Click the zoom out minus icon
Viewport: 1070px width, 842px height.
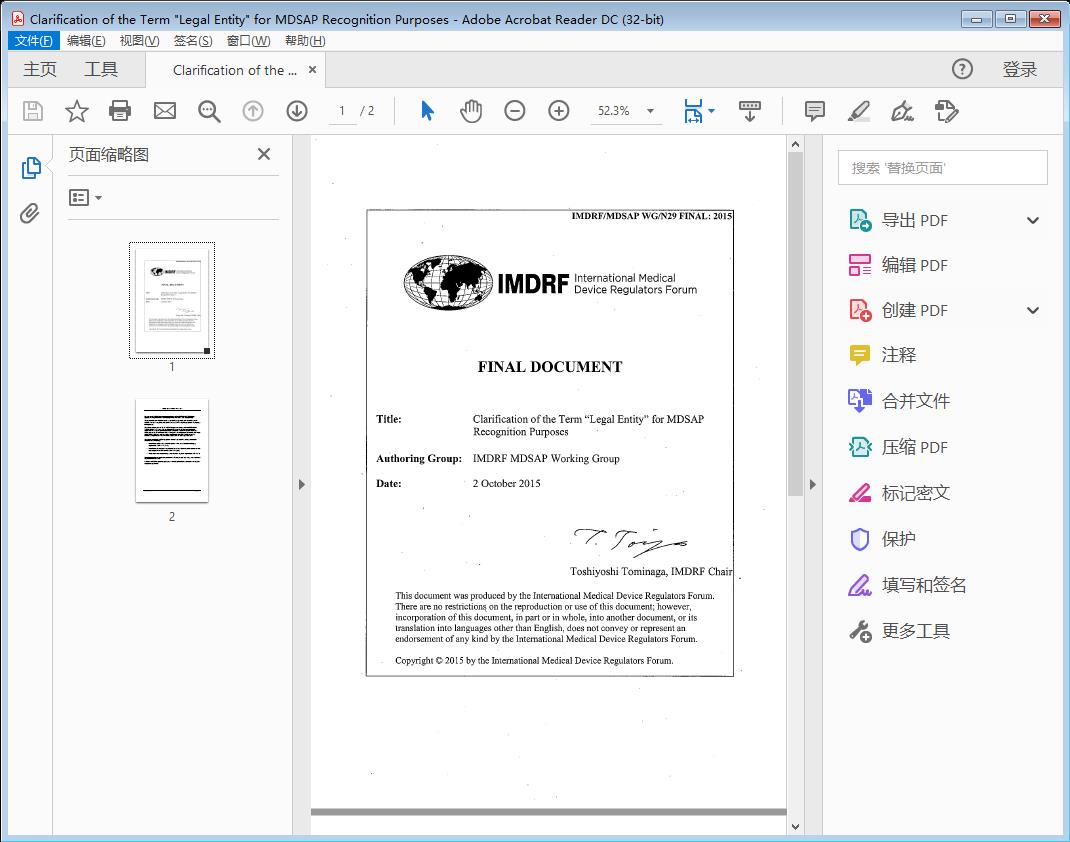pos(515,110)
